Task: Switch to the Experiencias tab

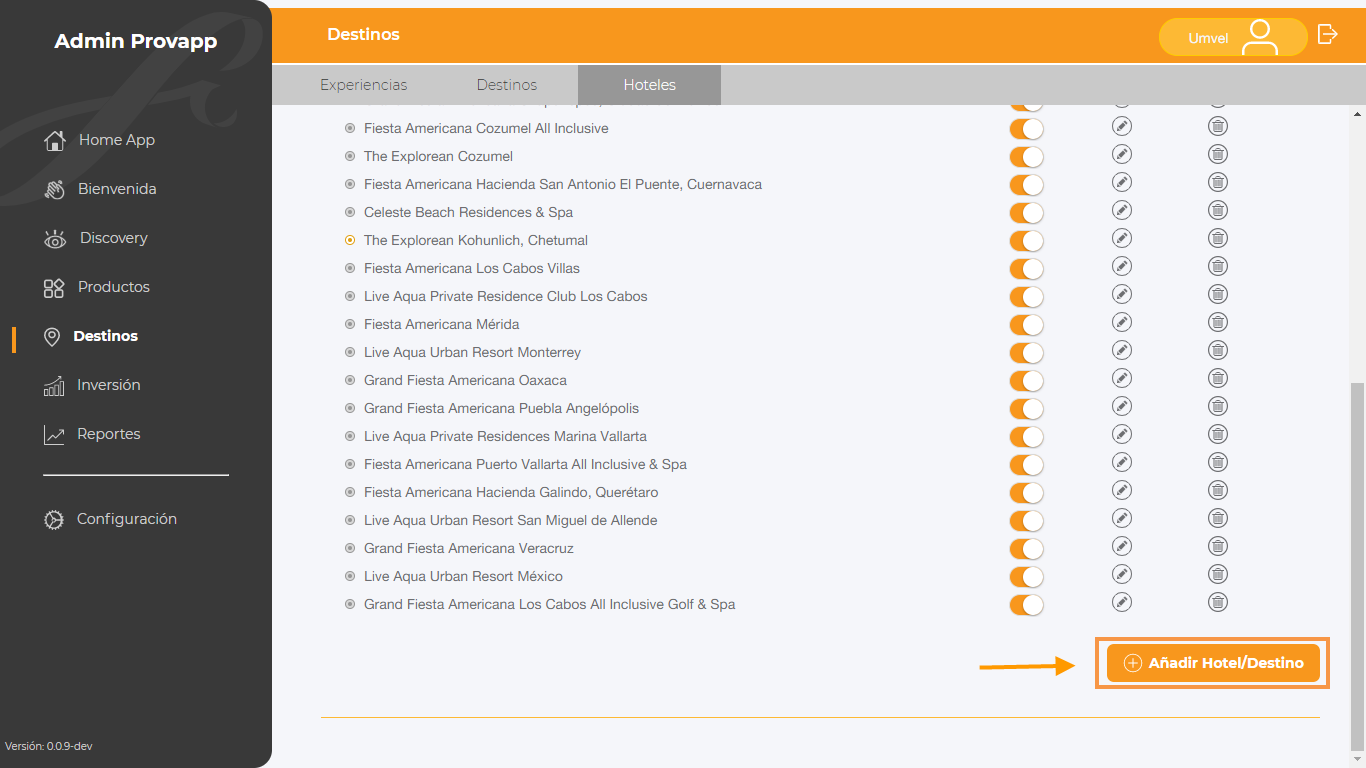Action: (364, 85)
